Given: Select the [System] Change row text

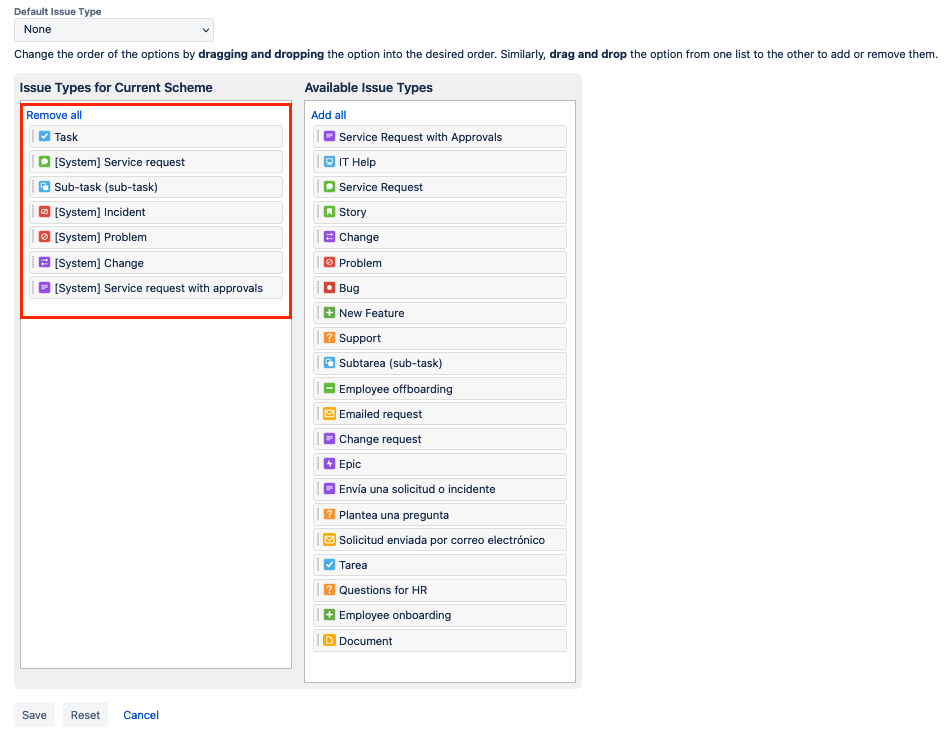Looking at the screenshot, I should (x=99, y=263).
